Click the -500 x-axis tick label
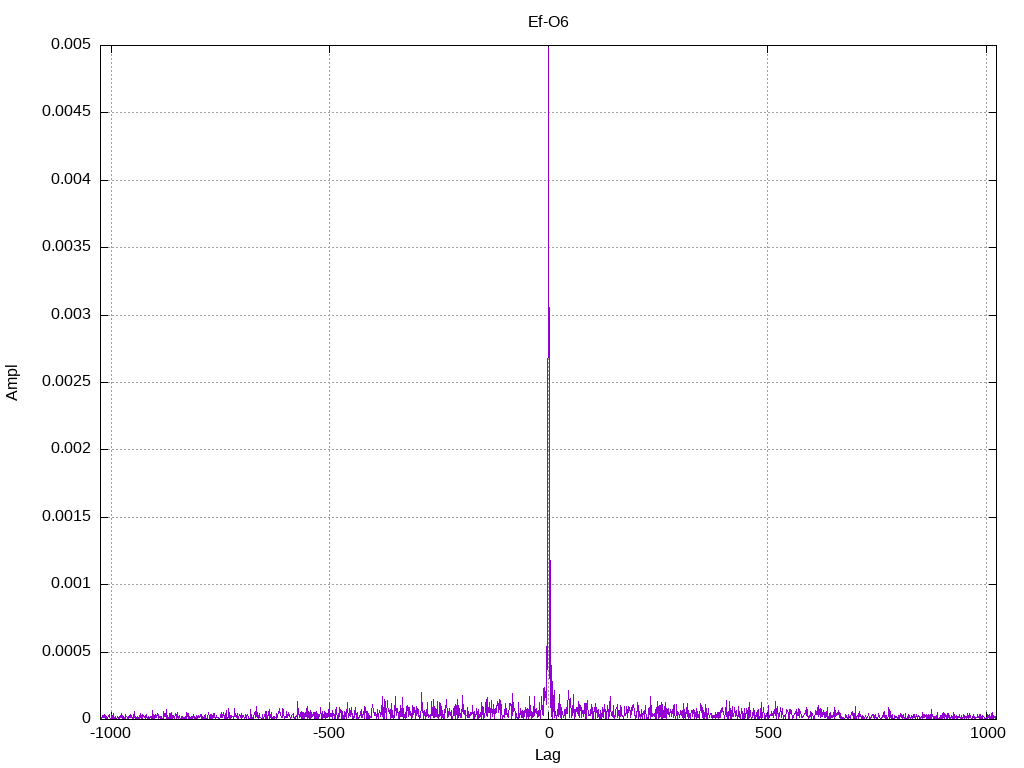 pyautogui.click(x=328, y=733)
